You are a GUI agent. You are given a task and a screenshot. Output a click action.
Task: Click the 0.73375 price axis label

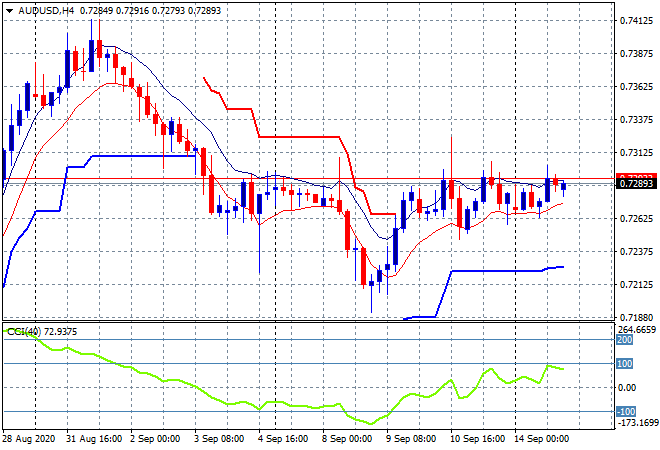coord(636,120)
